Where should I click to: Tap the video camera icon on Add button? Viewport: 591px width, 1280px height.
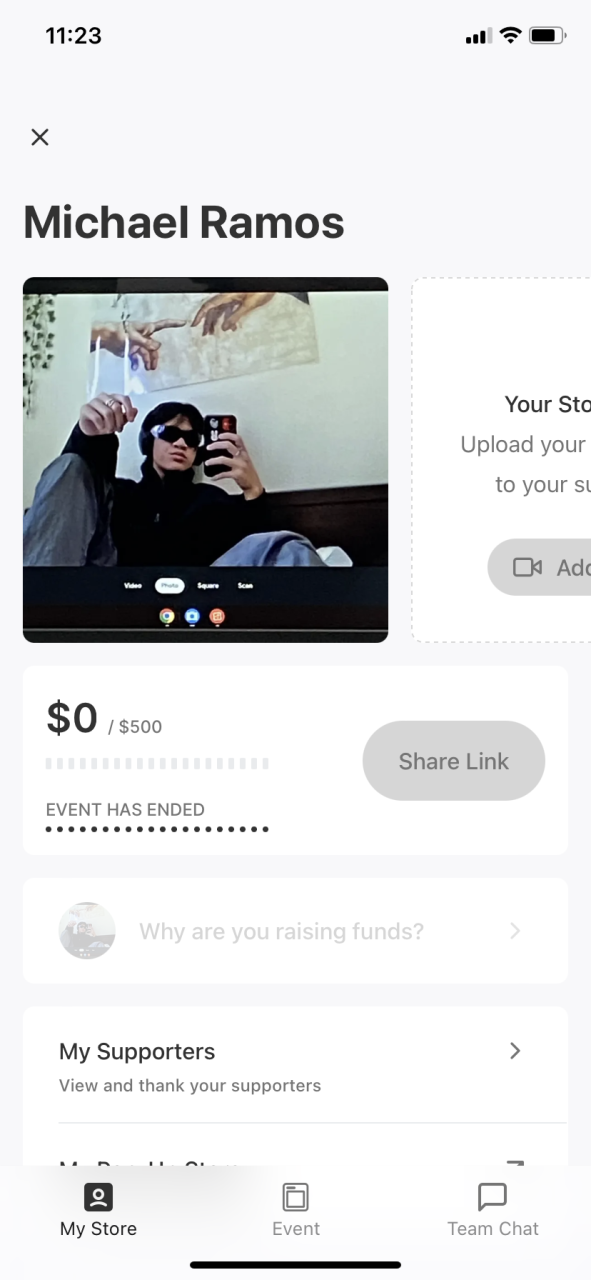[527, 567]
